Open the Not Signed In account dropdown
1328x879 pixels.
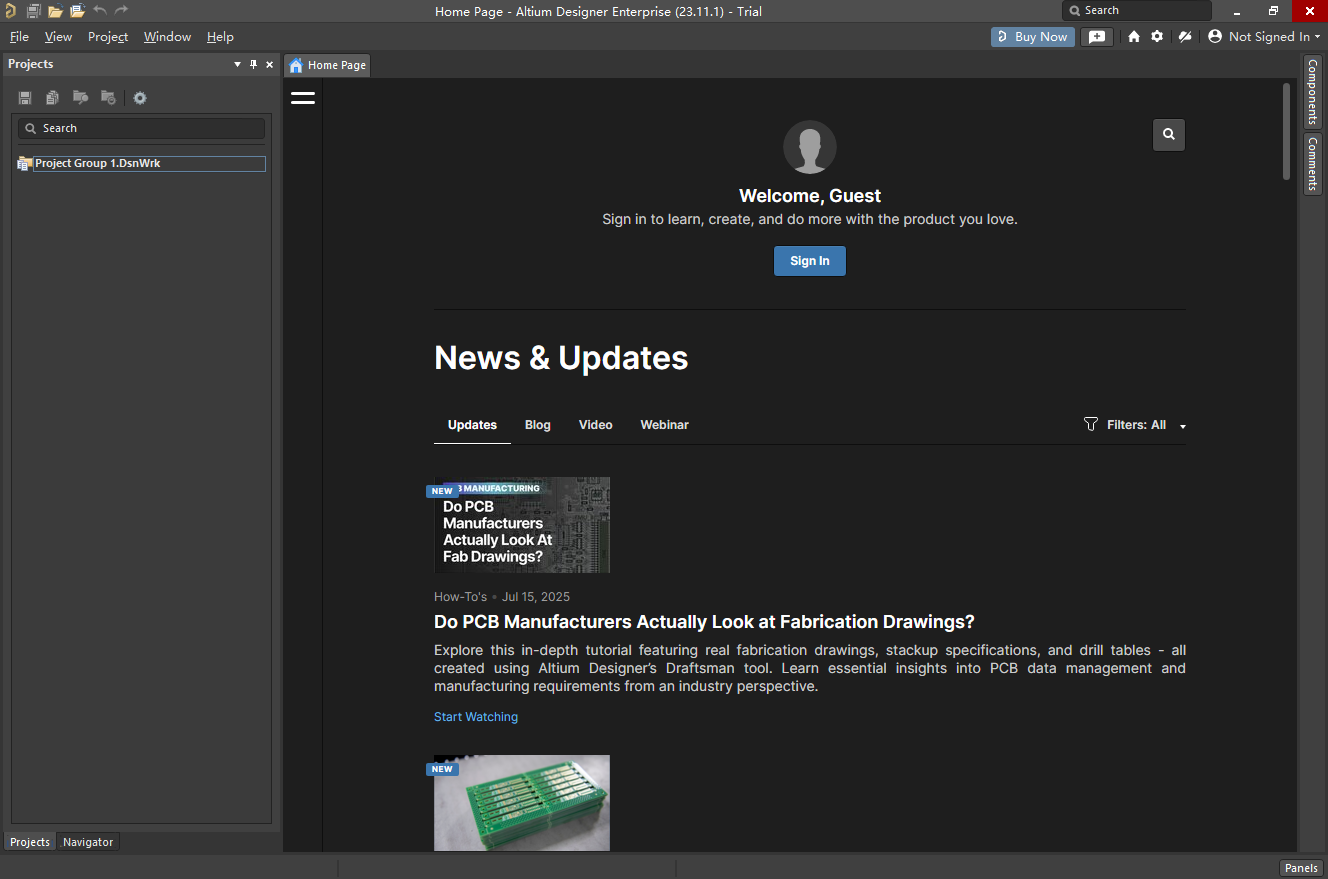1265,37
